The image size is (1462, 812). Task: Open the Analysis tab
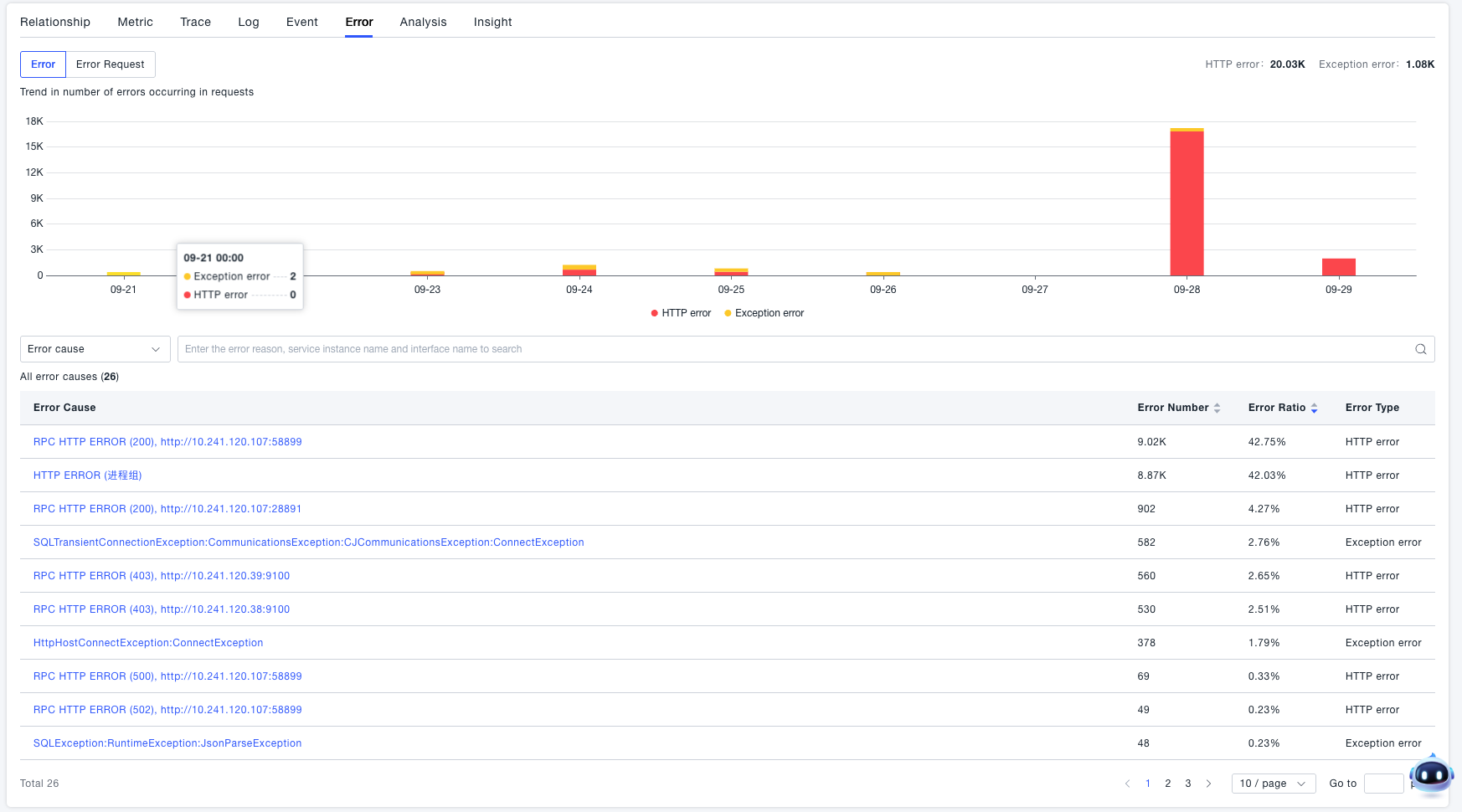[423, 22]
